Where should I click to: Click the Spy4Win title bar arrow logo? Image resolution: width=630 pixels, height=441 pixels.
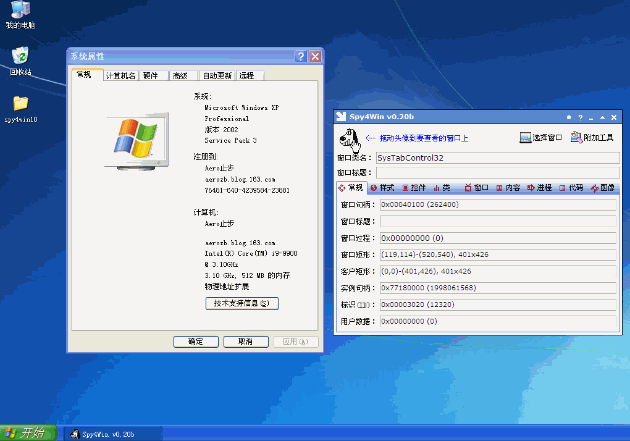(x=341, y=116)
